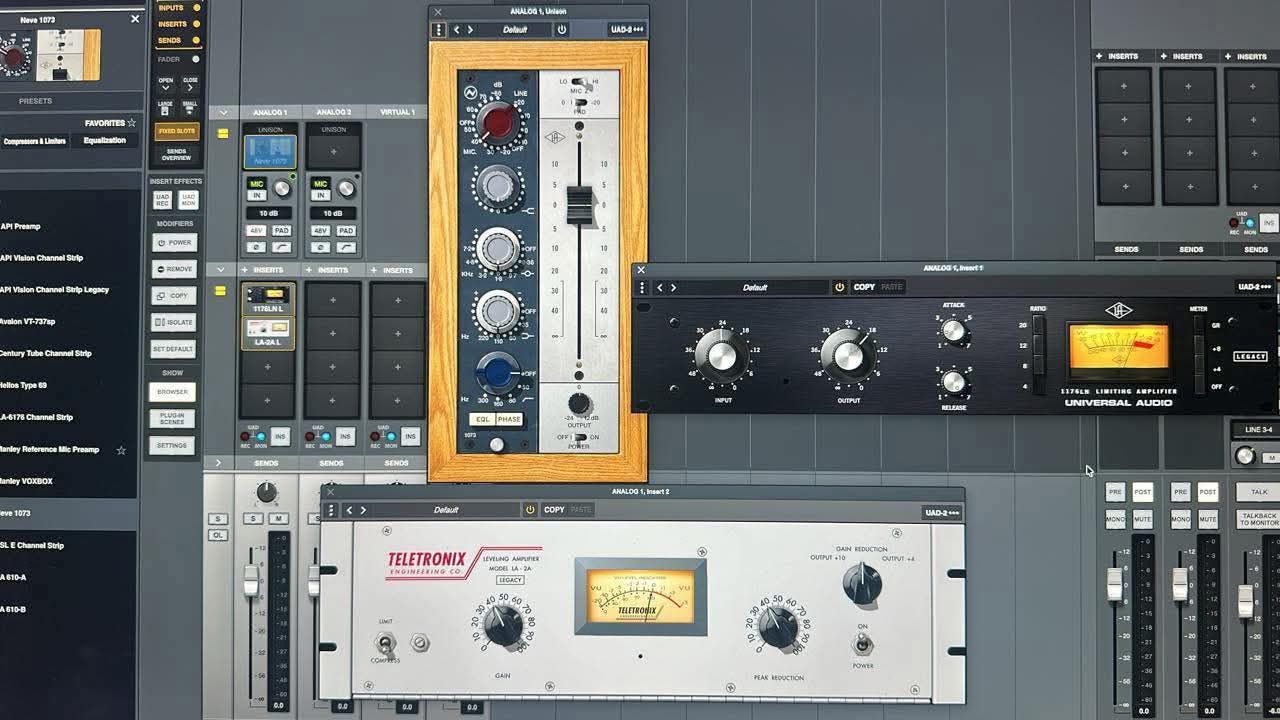Click the plus icon on Analog 2 Unison slot
The height and width of the screenshot is (720, 1280).
[334, 152]
